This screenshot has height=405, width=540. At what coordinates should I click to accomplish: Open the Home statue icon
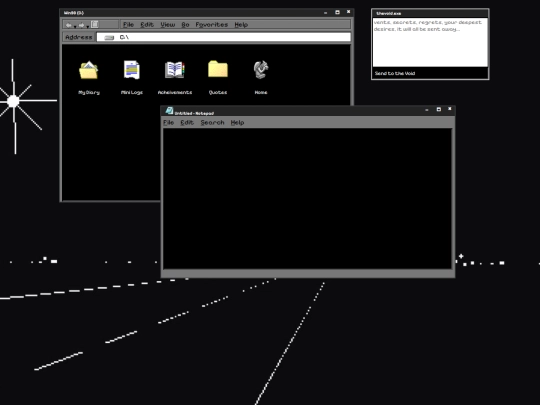point(261,70)
